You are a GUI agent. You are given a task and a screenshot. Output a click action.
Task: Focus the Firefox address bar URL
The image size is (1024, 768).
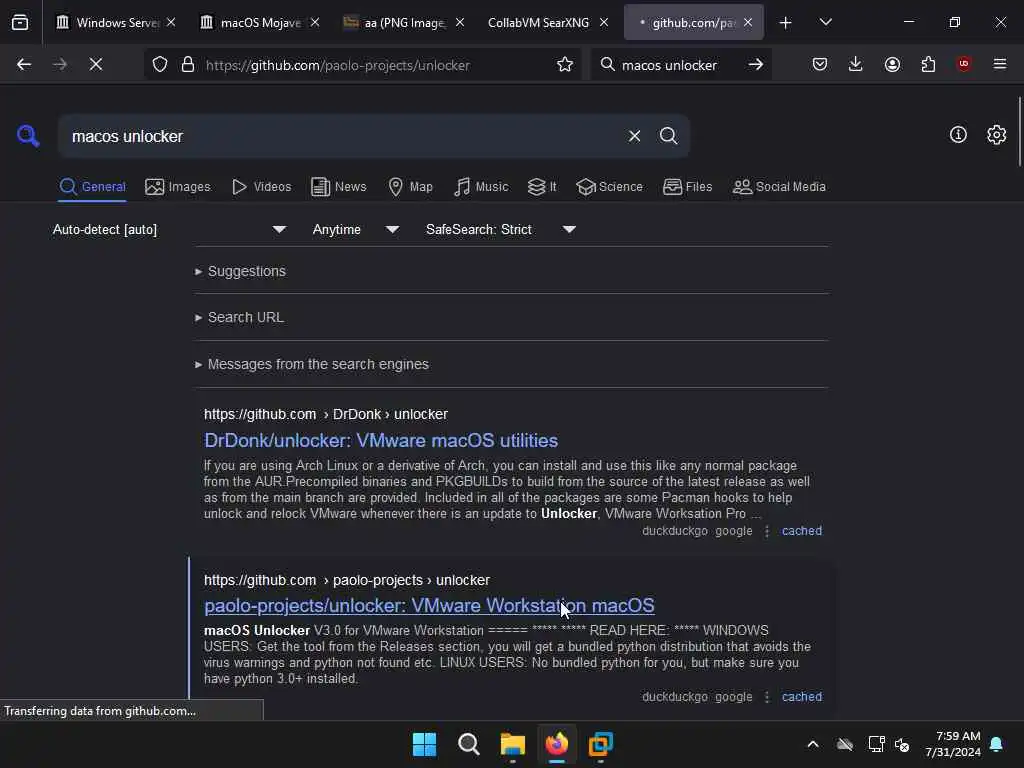377,65
